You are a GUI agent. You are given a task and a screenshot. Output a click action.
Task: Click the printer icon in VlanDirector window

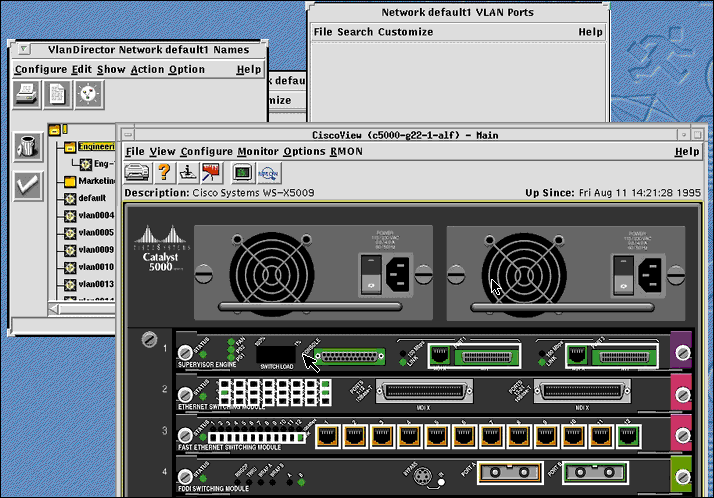(26, 94)
